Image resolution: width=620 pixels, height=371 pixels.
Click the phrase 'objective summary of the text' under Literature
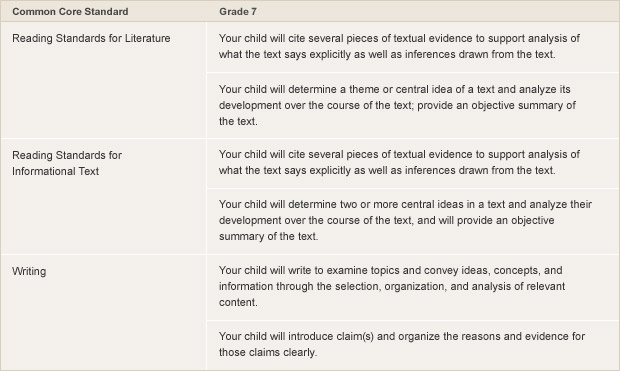click(397, 114)
